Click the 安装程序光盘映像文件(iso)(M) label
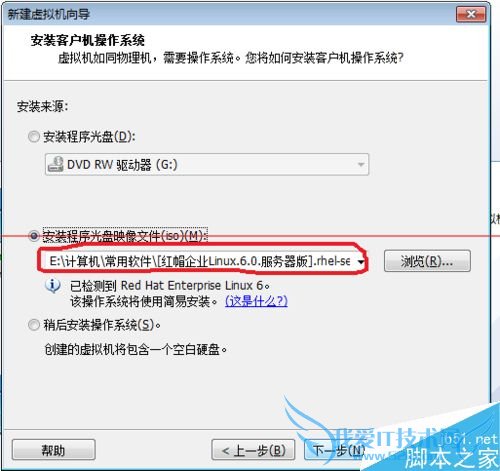 click(125, 236)
